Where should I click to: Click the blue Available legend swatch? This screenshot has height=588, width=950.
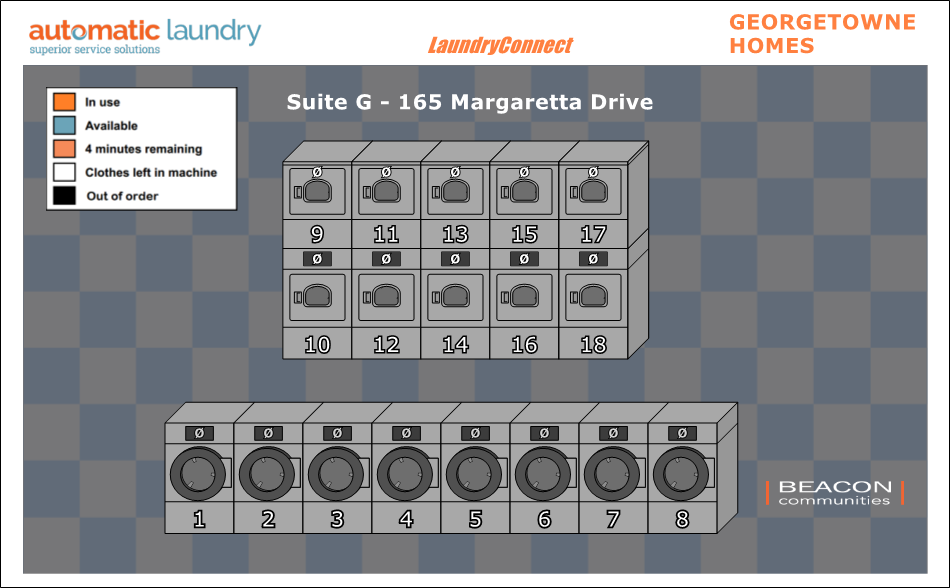tap(64, 125)
